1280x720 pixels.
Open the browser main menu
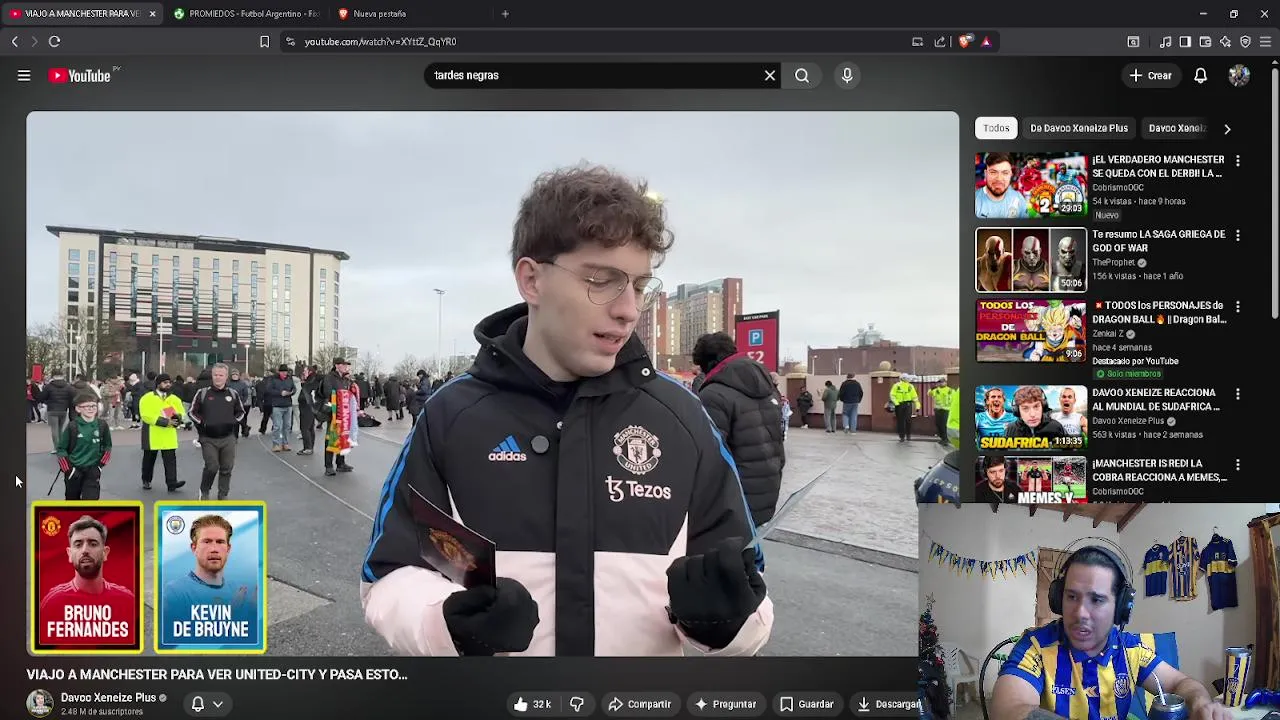(x=1265, y=41)
